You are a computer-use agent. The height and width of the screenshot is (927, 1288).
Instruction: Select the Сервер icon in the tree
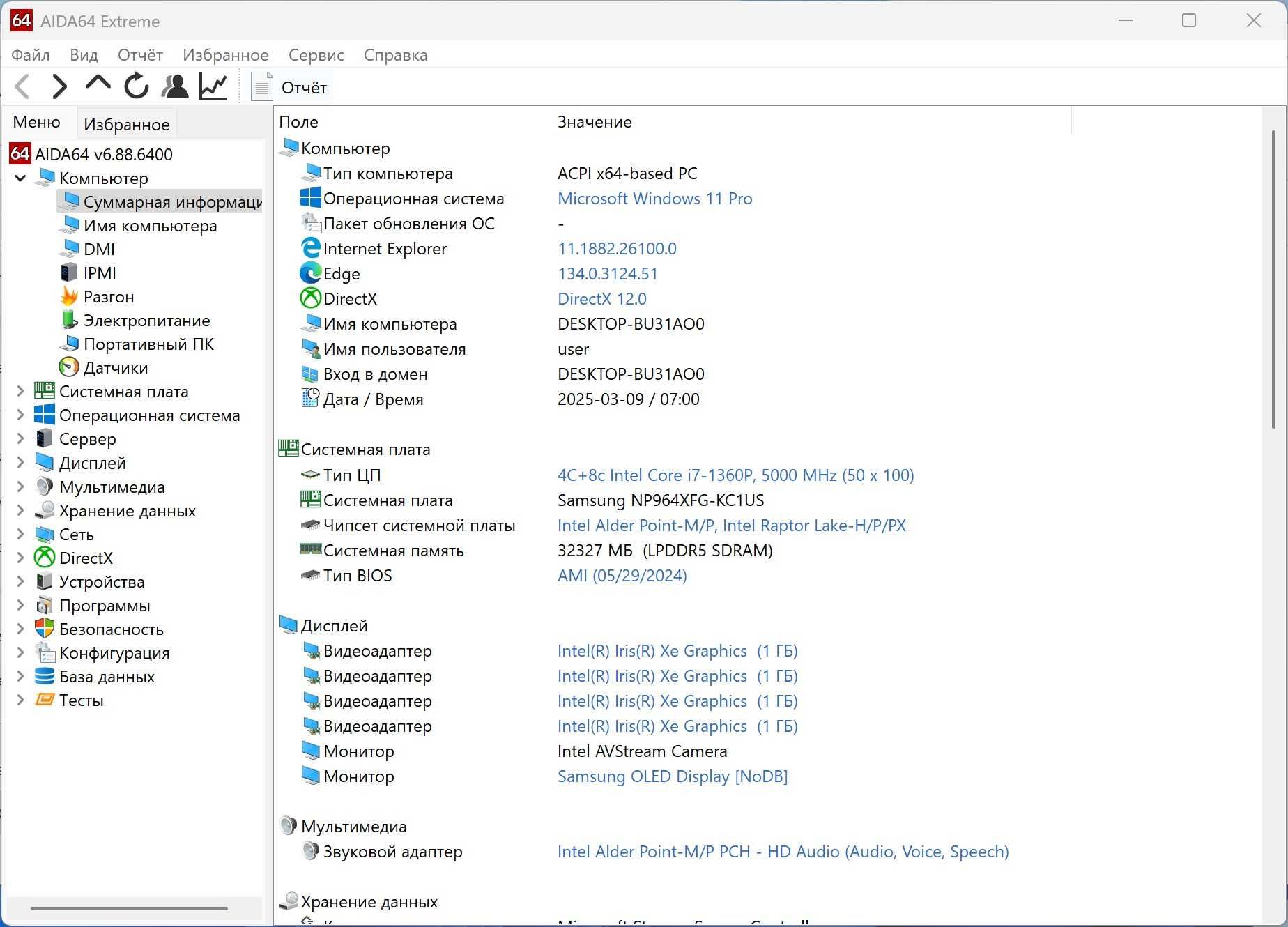[x=45, y=438]
